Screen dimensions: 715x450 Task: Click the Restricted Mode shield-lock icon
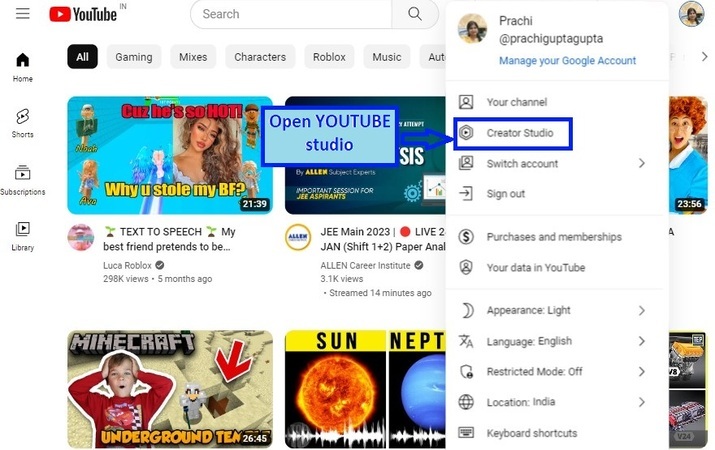click(x=466, y=372)
